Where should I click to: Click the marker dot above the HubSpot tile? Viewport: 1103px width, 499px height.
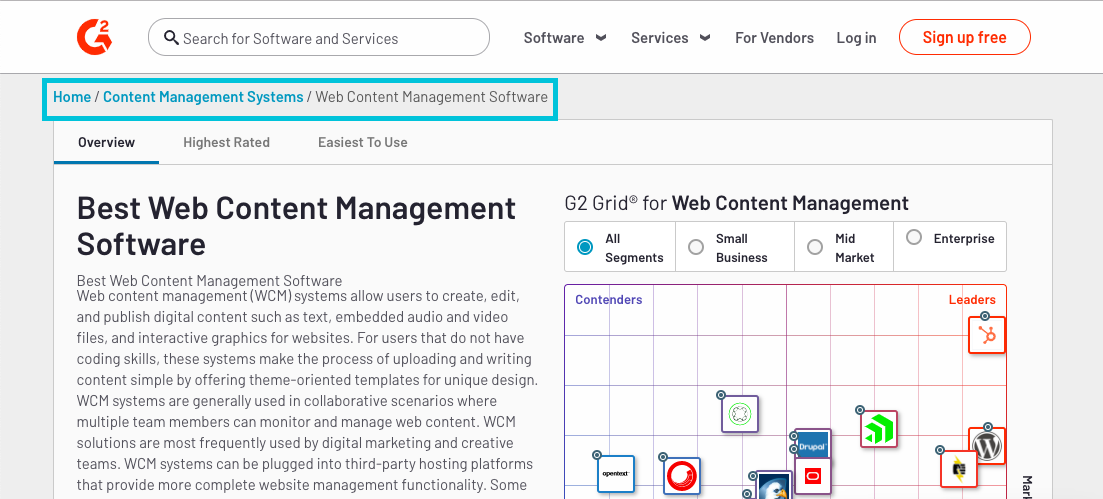(x=985, y=317)
